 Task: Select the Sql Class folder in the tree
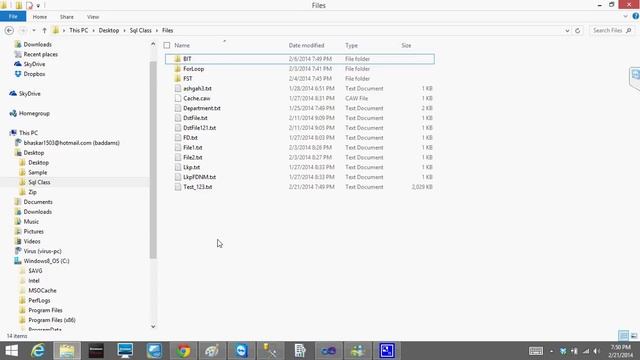coord(39,182)
